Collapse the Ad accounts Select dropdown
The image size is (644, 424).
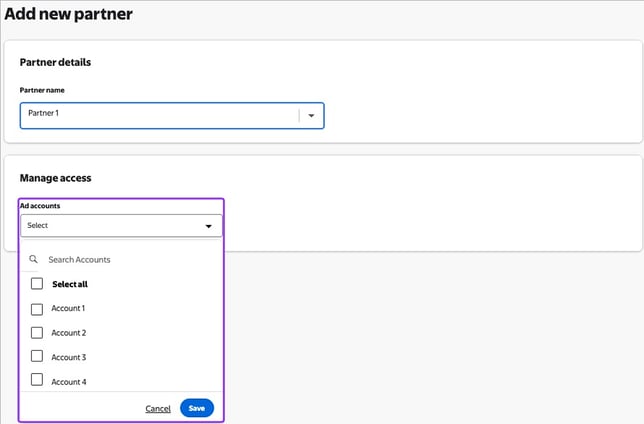121,226
